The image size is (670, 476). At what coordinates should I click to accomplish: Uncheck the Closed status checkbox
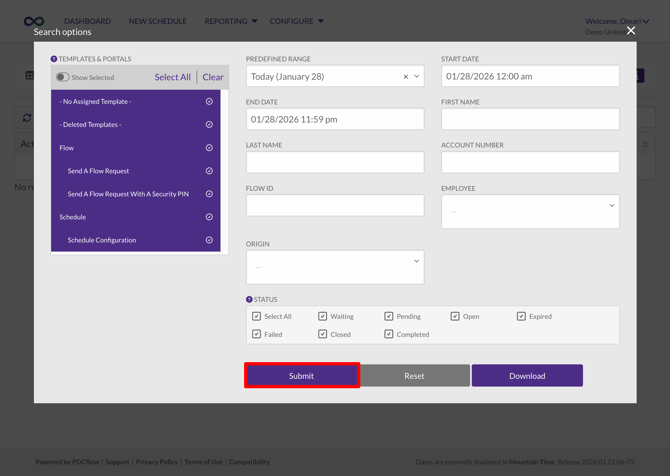point(323,334)
